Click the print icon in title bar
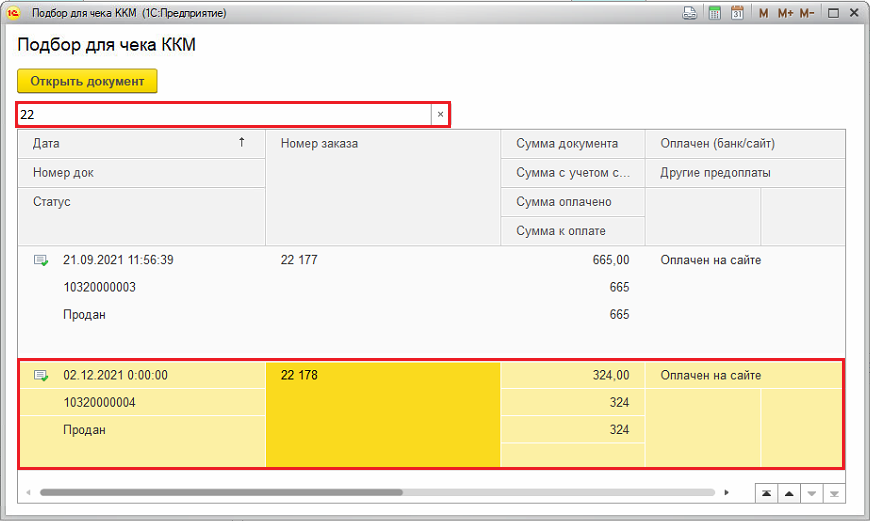The width and height of the screenshot is (870, 521). pos(689,13)
